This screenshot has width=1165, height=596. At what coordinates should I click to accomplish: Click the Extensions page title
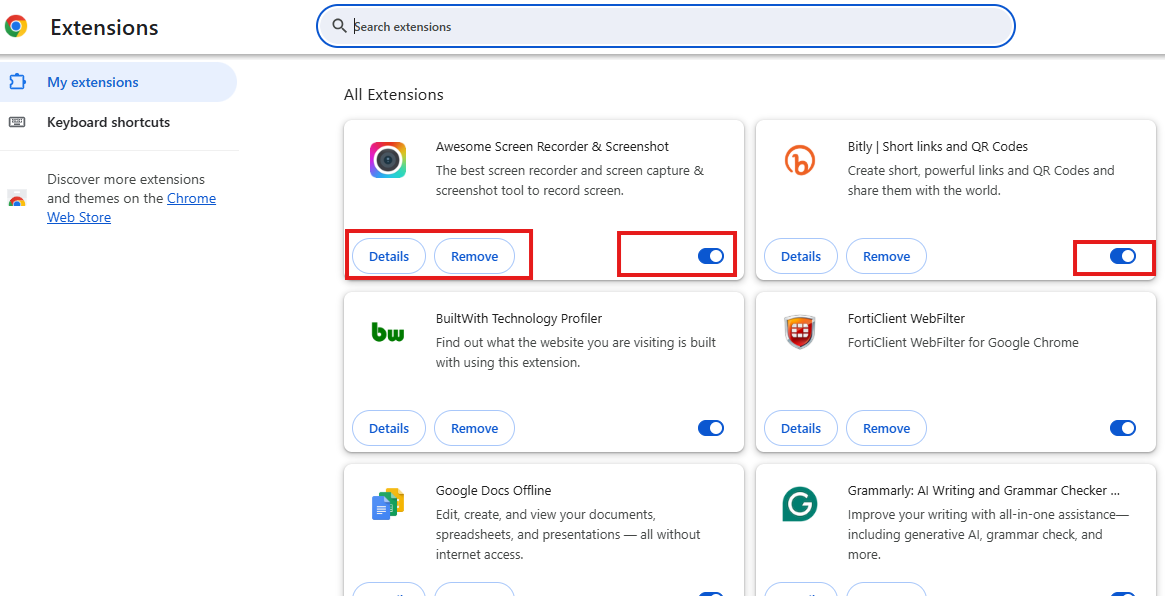[104, 27]
